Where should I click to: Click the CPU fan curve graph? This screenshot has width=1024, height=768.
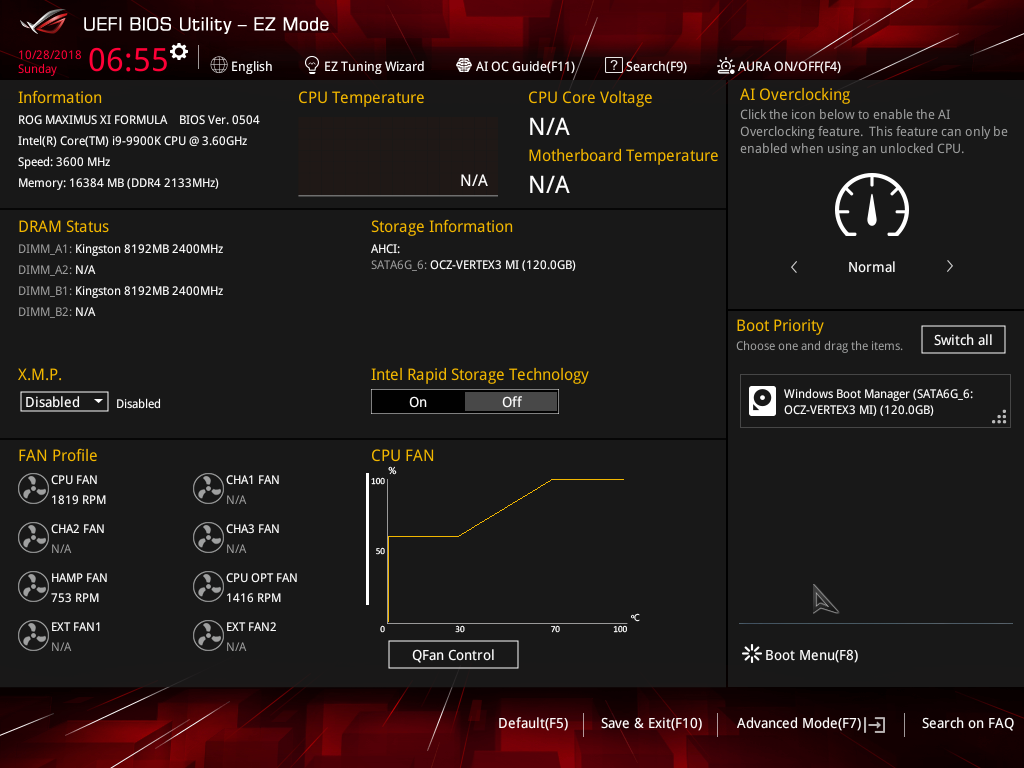(x=505, y=550)
